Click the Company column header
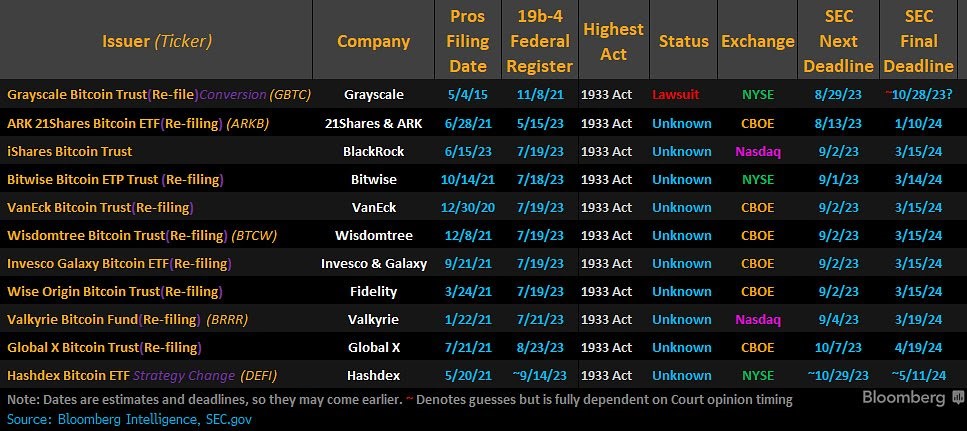The height and width of the screenshot is (431, 967). 373,41
